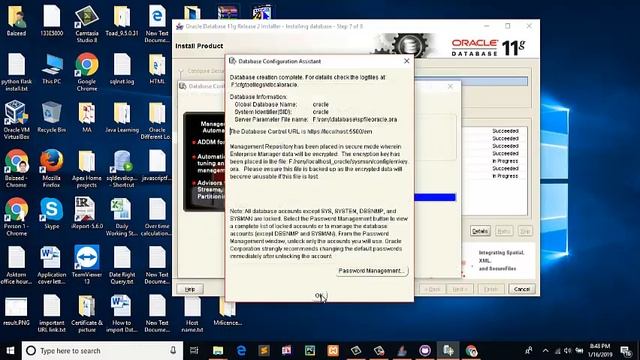Show hidden system tray icons
640x360 pixels.
tap(545, 351)
